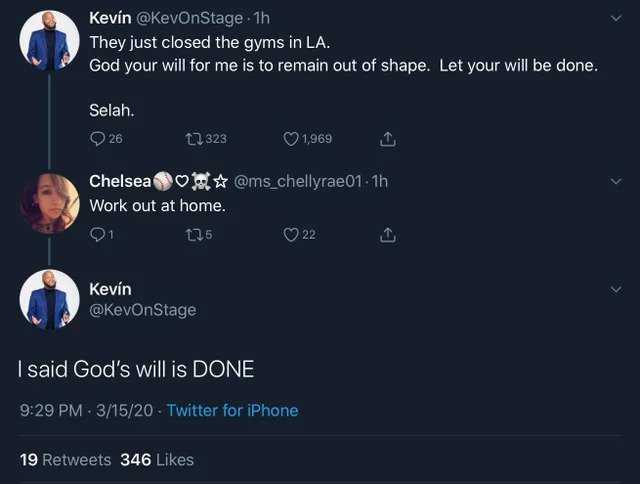The width and height of the screenshot is (640, 484).
Task: Like Kevin's tweet with 1,969 likes
Action: pos(291,139)
